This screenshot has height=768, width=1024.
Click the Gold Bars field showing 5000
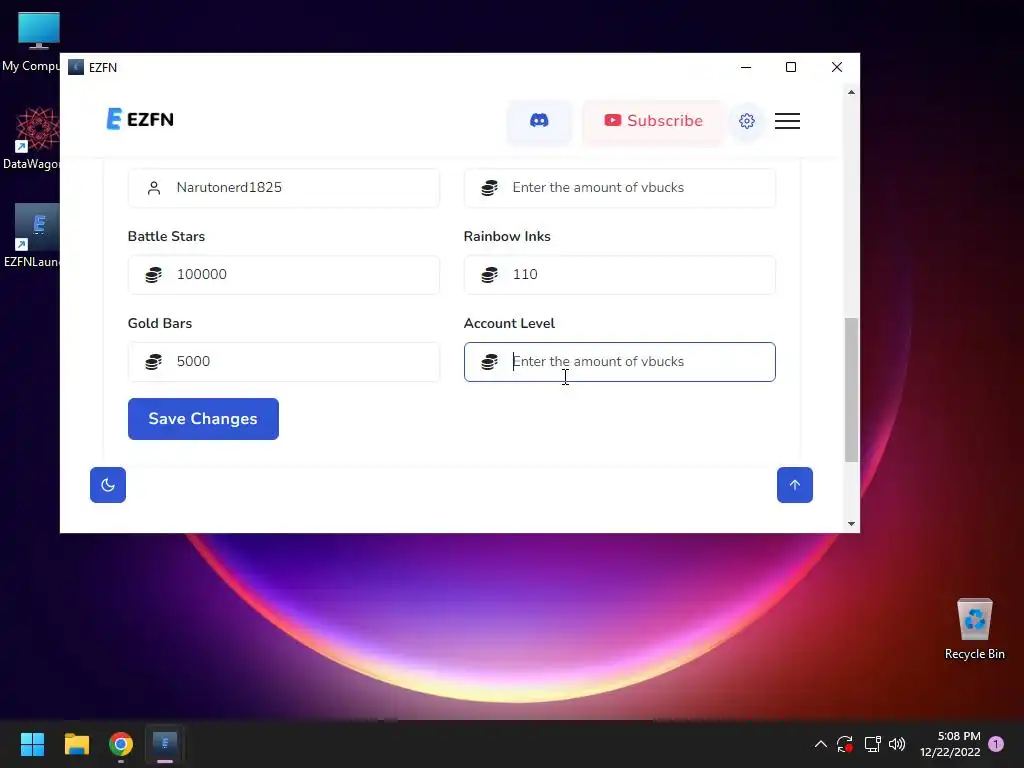(x=284, y=361)
